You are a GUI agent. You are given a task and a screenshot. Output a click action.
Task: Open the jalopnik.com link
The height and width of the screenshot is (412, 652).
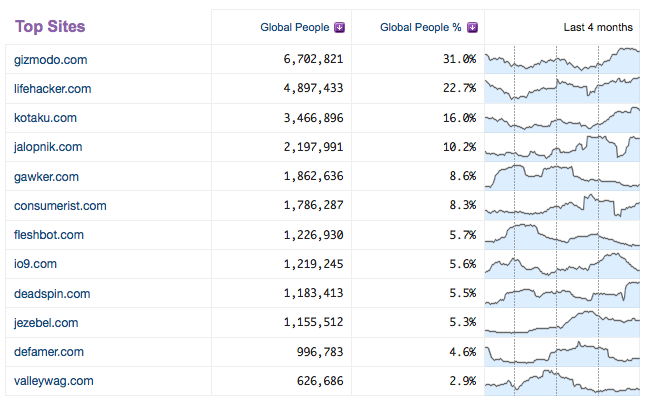[48, 147]
